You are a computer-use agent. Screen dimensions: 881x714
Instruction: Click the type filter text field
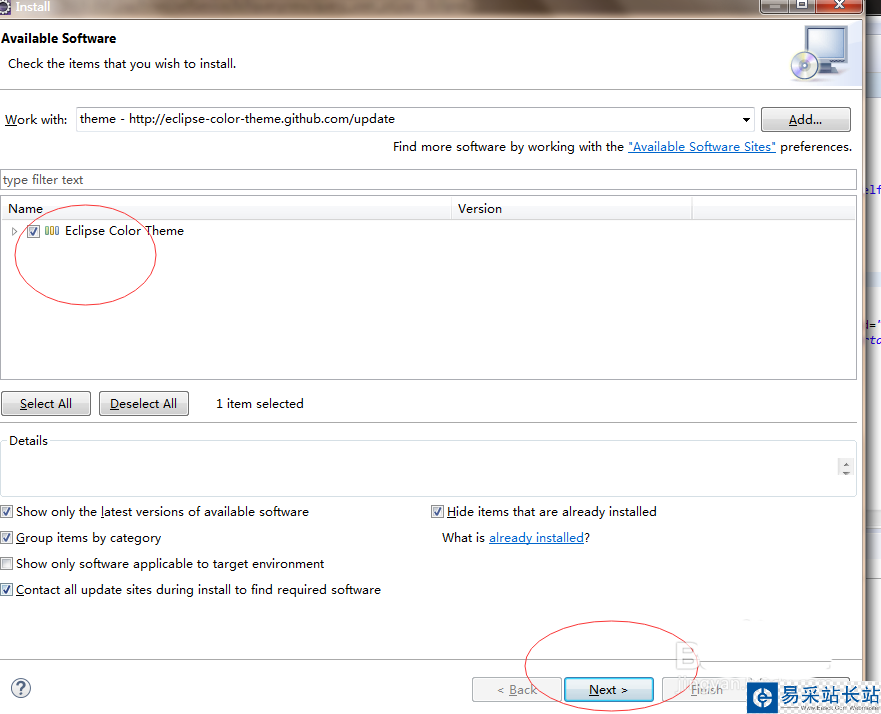point(428,180)
